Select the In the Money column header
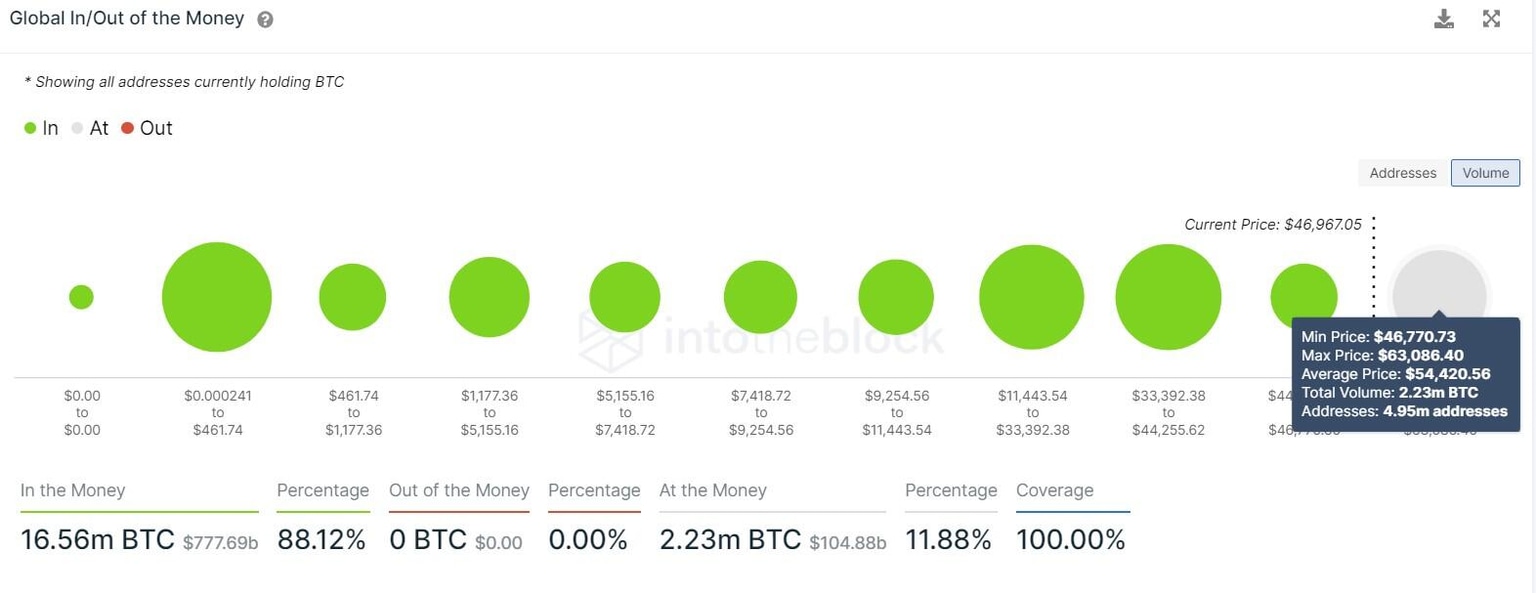The image size is (1536, 593). coord(72,490)
